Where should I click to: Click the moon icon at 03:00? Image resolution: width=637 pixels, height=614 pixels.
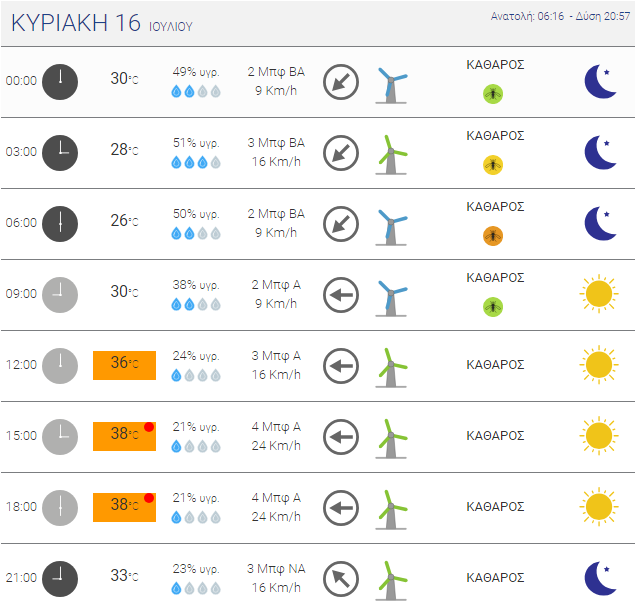(600, 152)
